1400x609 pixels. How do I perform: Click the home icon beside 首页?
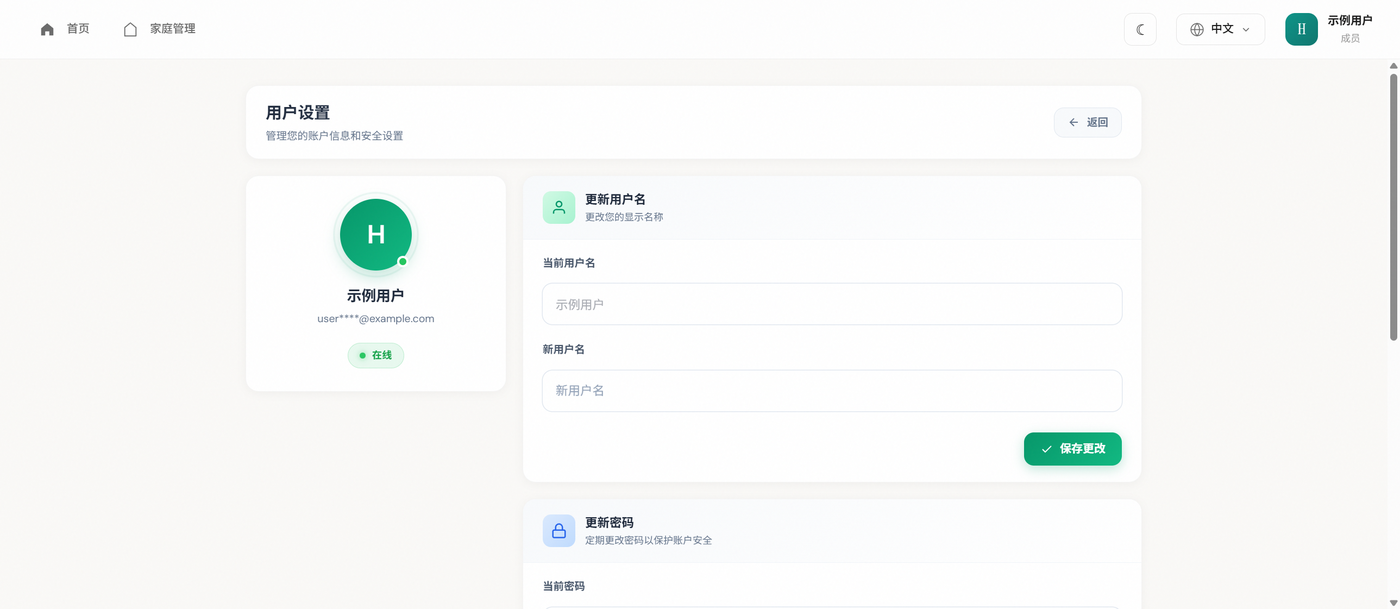[x=47, y=29]
